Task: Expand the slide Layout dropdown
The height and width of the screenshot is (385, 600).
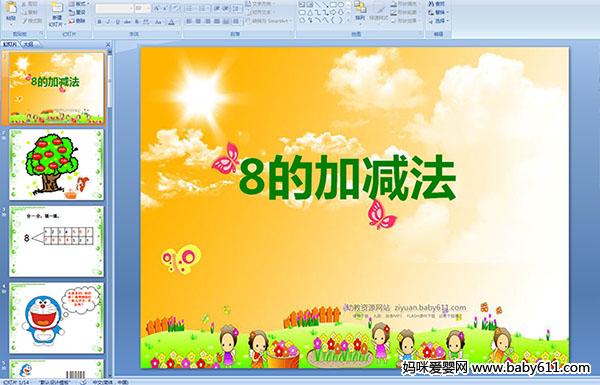Action: tap(80, 4)
